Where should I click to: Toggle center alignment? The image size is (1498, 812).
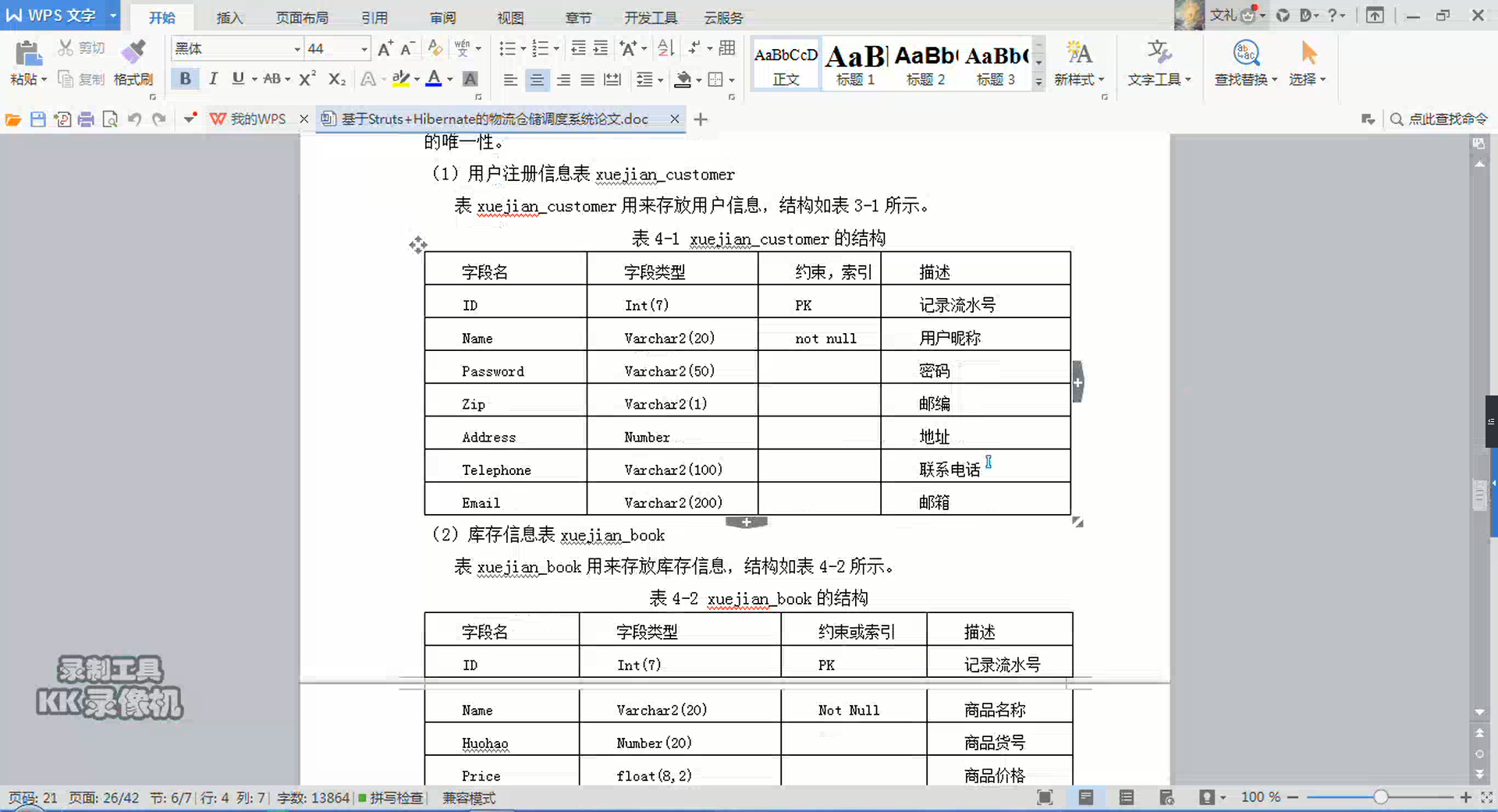point(537,79)
